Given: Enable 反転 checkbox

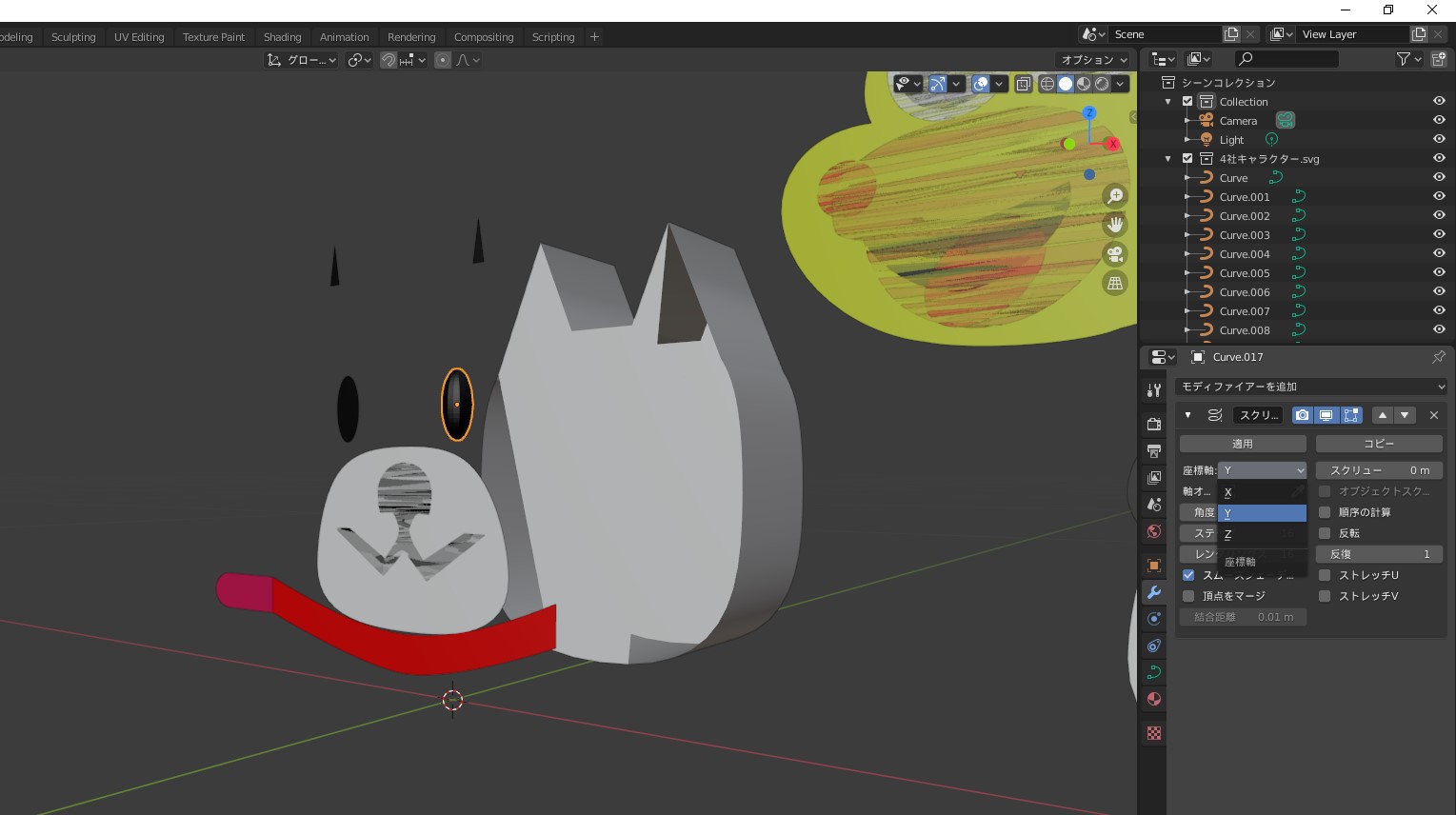Looking at the screenshot, I should click(1325, 533).
